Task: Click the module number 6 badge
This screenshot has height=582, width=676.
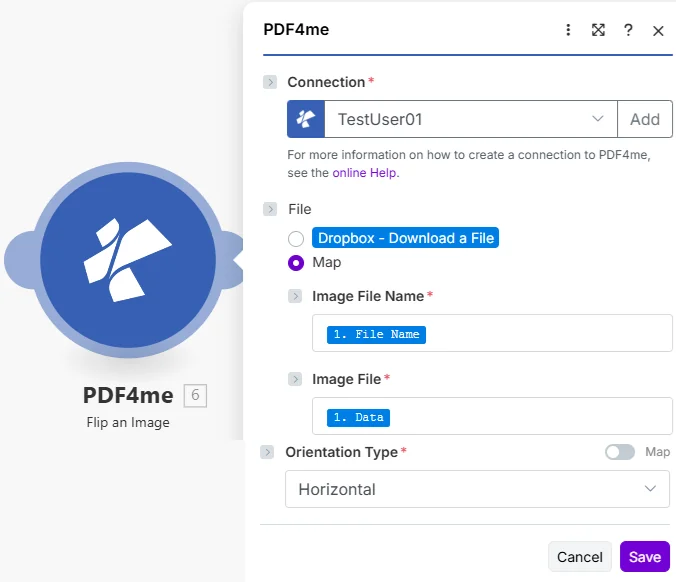Action: (x=195, y=395)
